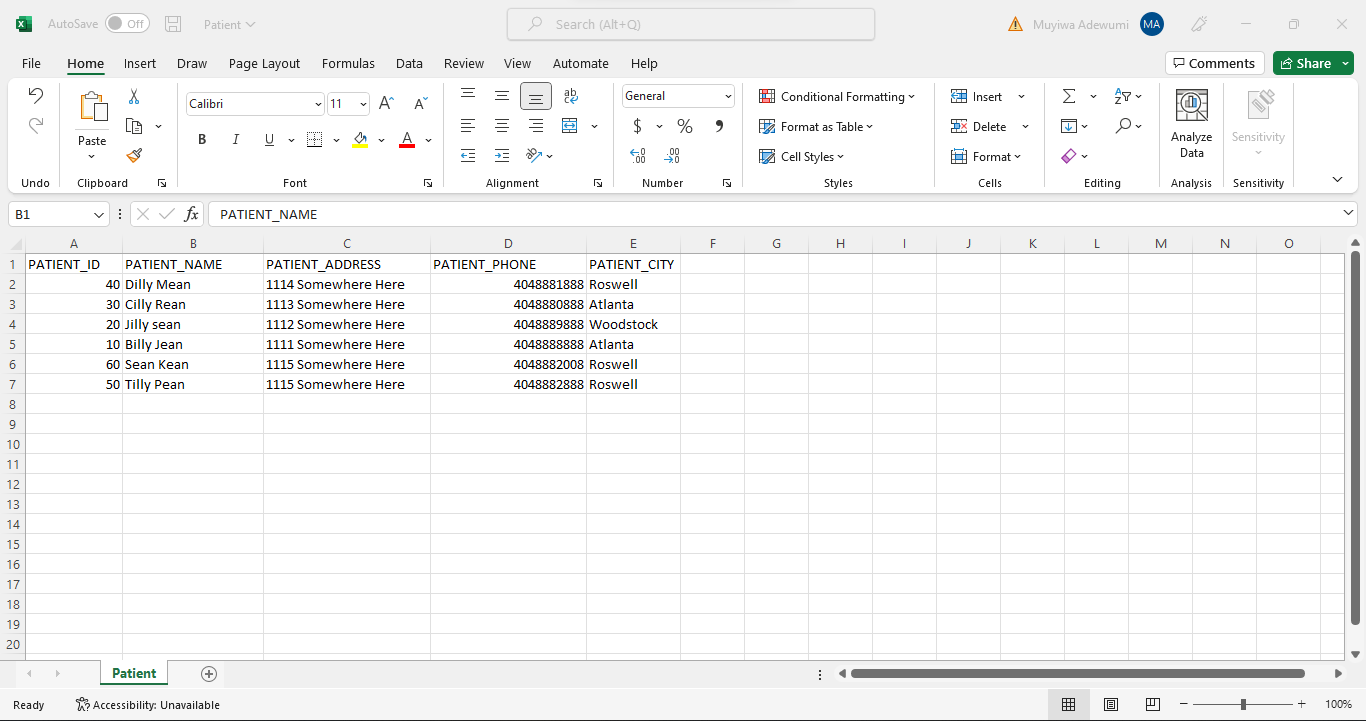The image size is (1366, 721).
Task: Click the Insert Function fx icon
Action: click(x=191, y=214)
